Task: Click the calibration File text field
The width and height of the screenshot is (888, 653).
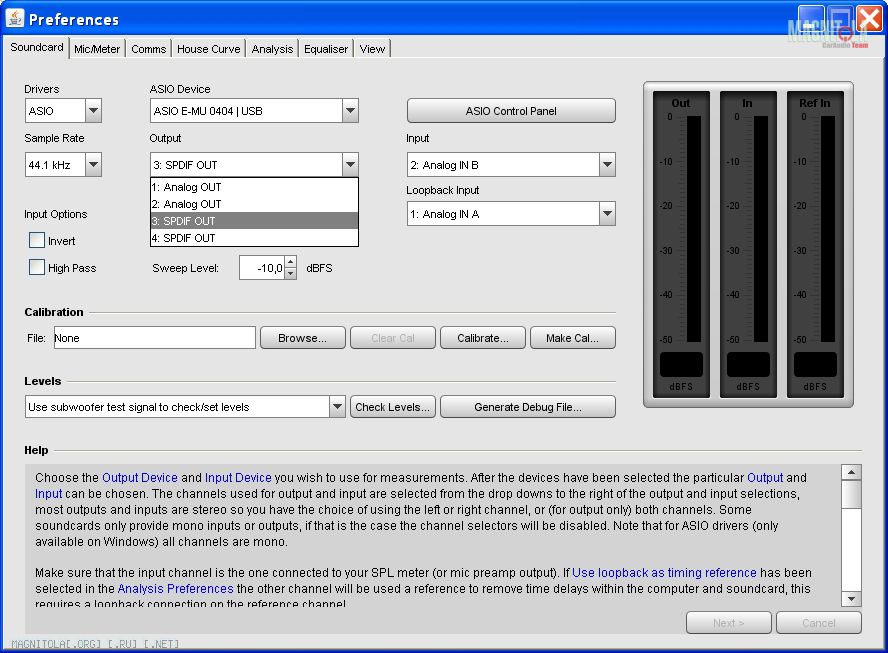Action: click(x=154, y=338)
